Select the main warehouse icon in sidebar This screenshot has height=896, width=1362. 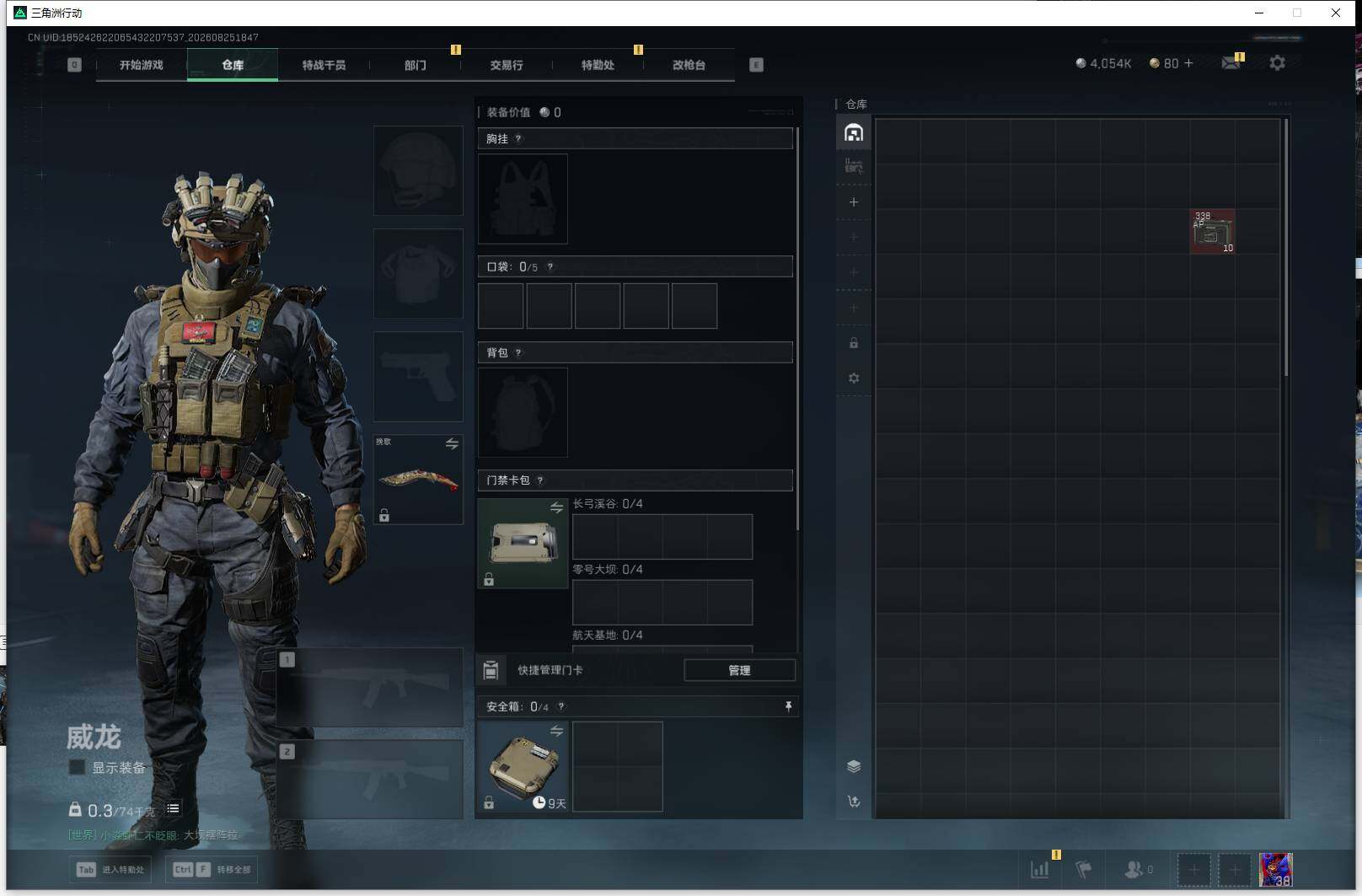coord(854,133)
